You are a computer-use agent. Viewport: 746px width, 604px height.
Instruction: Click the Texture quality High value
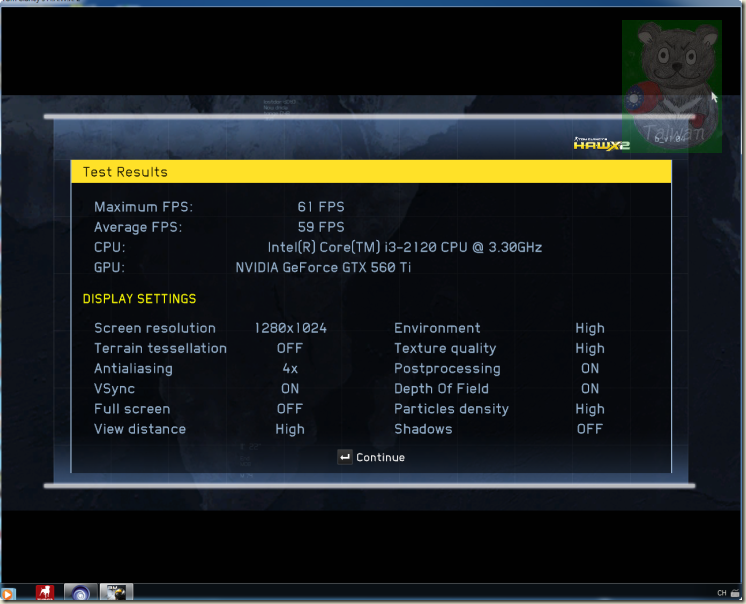point(590,348)
